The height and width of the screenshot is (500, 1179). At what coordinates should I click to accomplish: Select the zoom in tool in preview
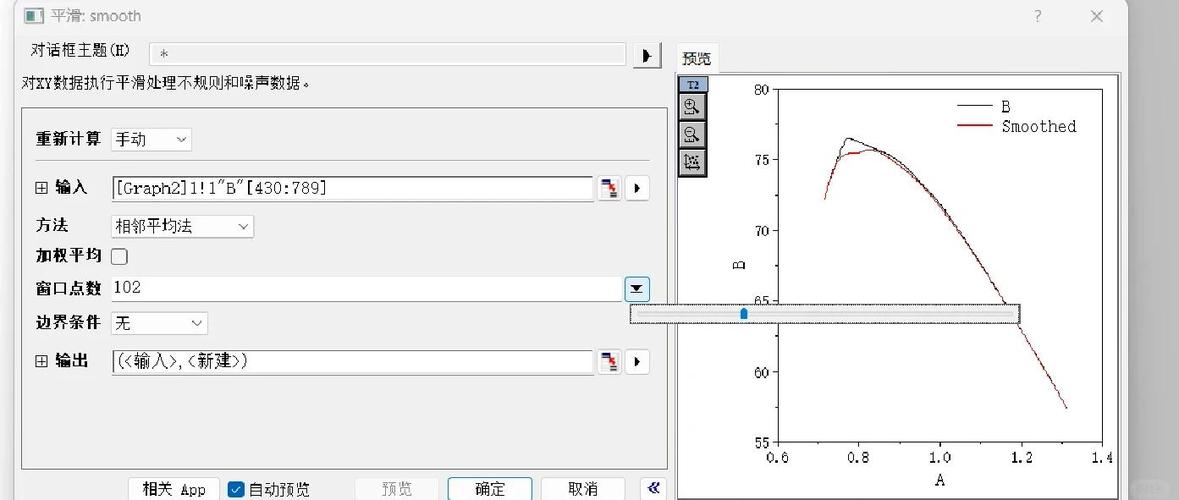click(692, 107)
